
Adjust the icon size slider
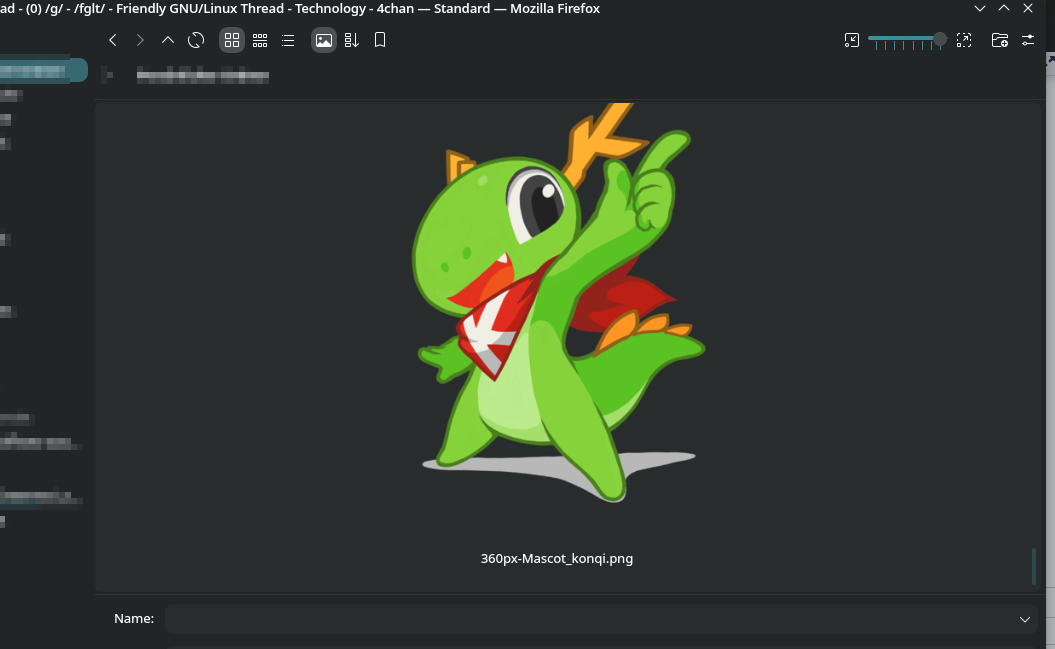click(908, 41)
